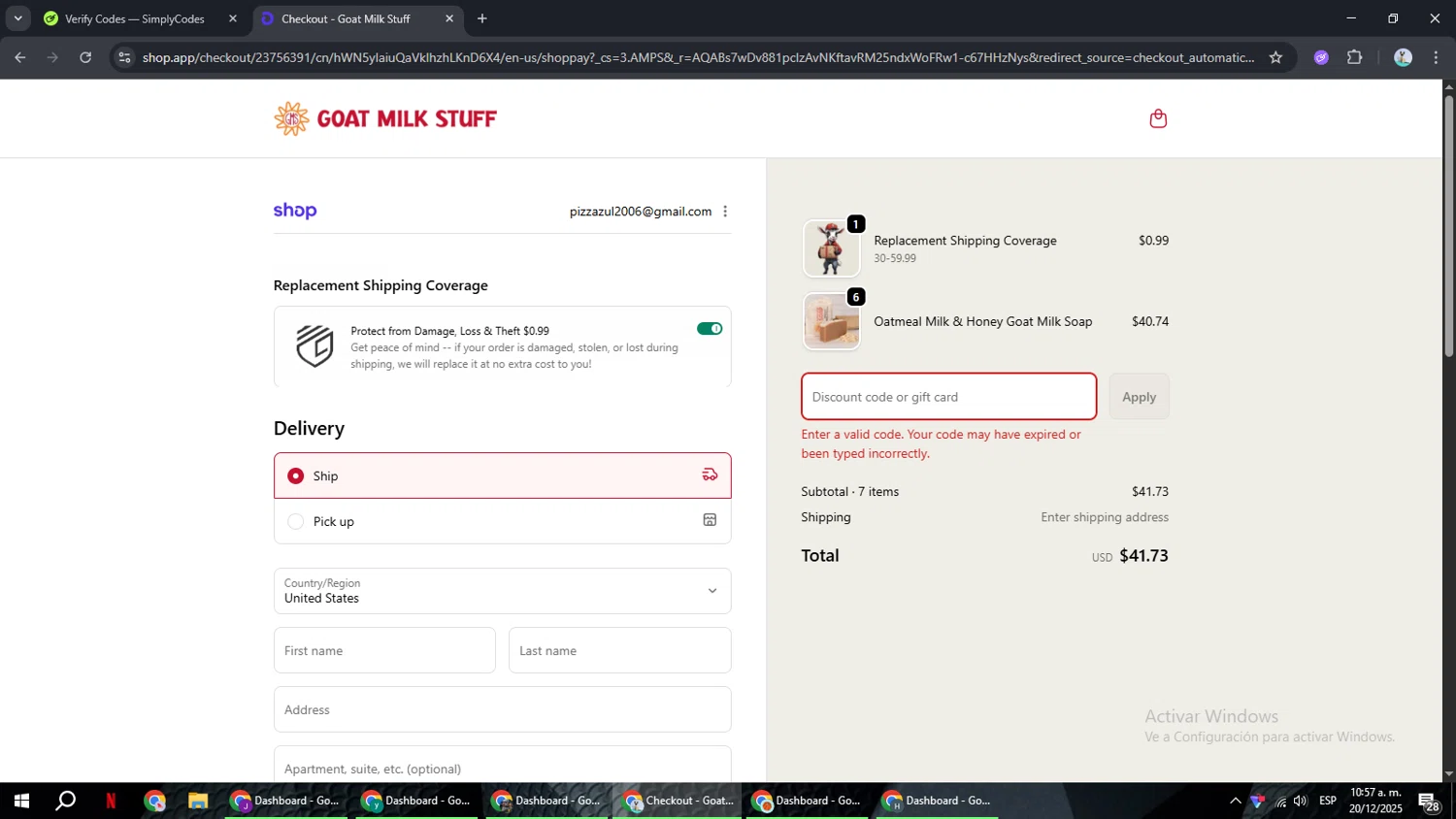Select the Pick up delivery option
Viewport: 1456px width, 819px height.
click(x=502, y=521)
